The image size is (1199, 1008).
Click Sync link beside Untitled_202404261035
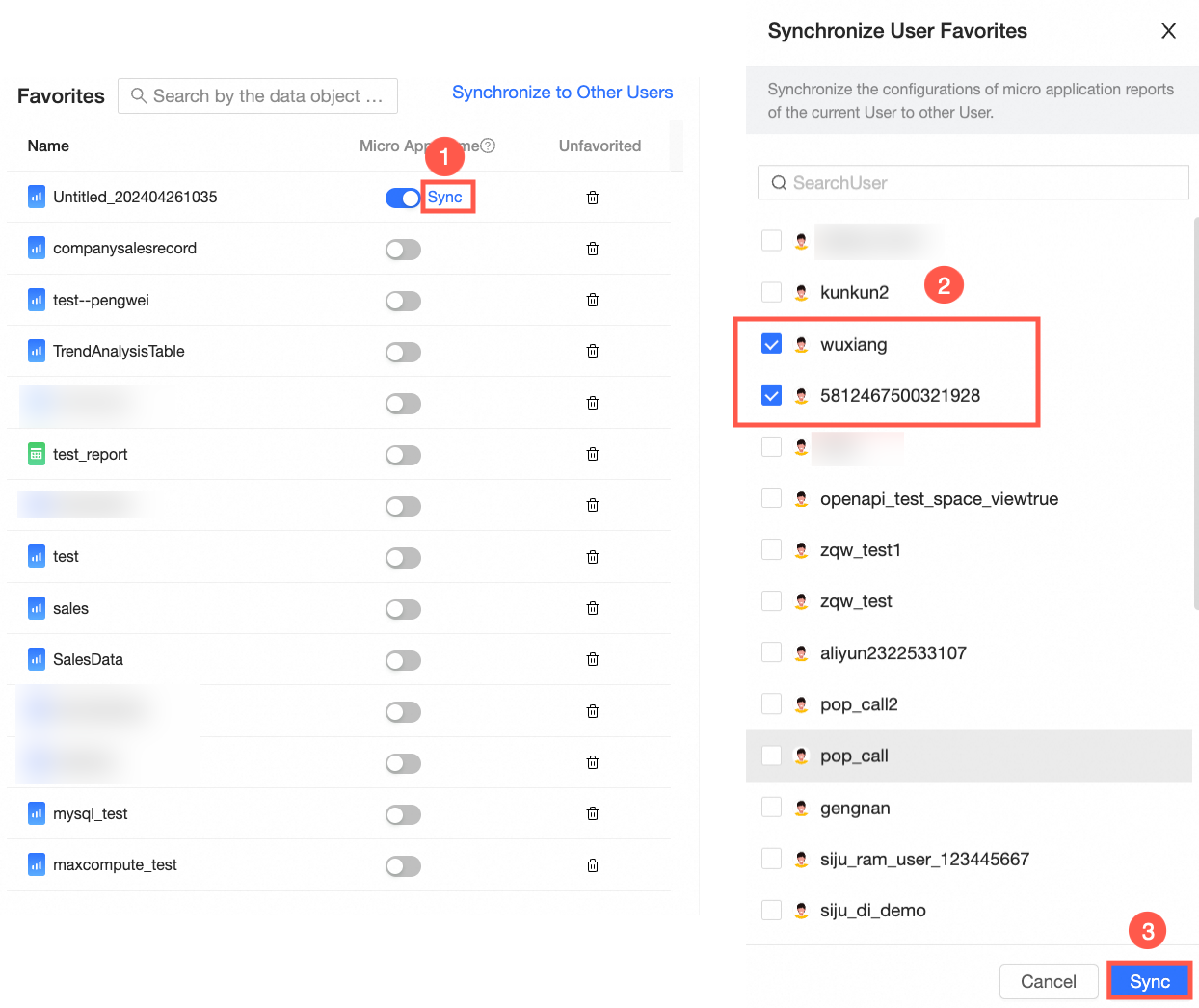point(445,197)
